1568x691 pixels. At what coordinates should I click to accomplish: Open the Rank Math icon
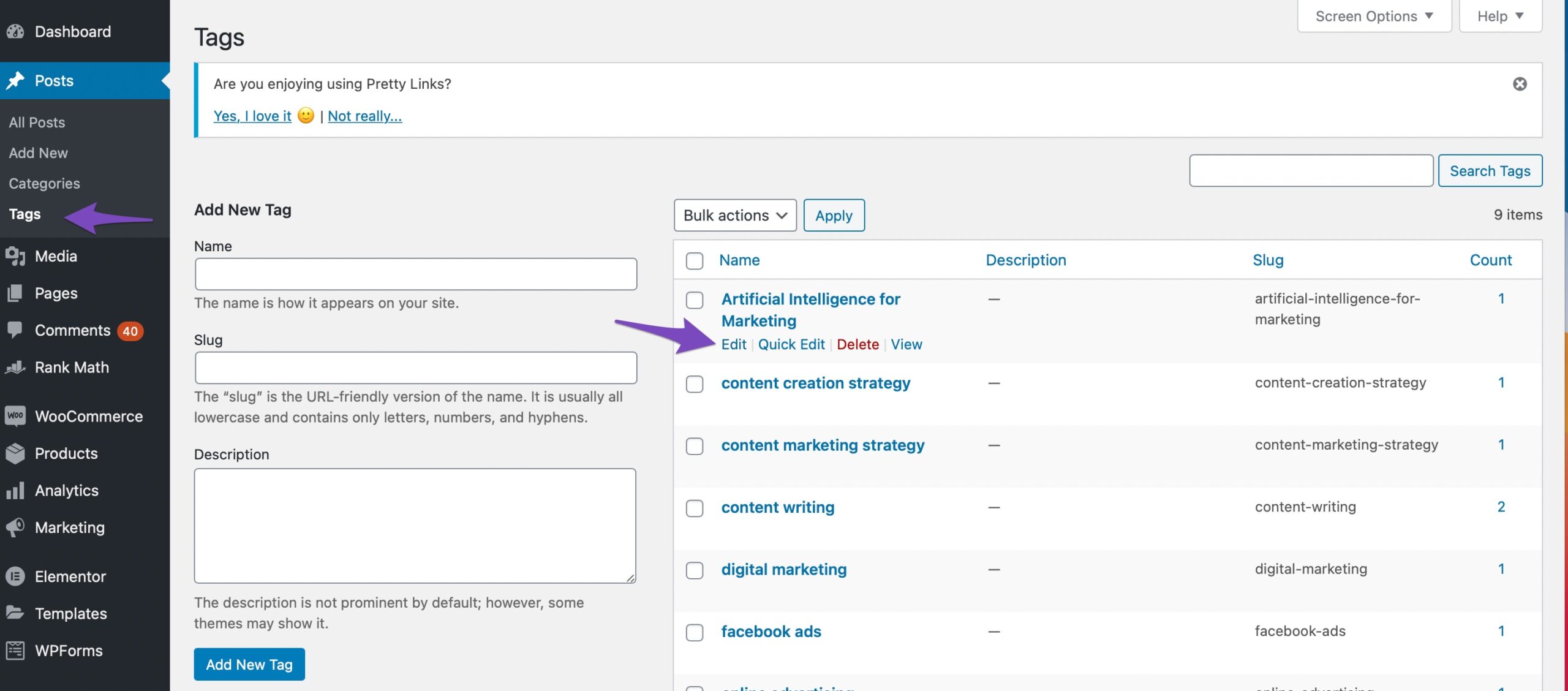pos(15,367)
